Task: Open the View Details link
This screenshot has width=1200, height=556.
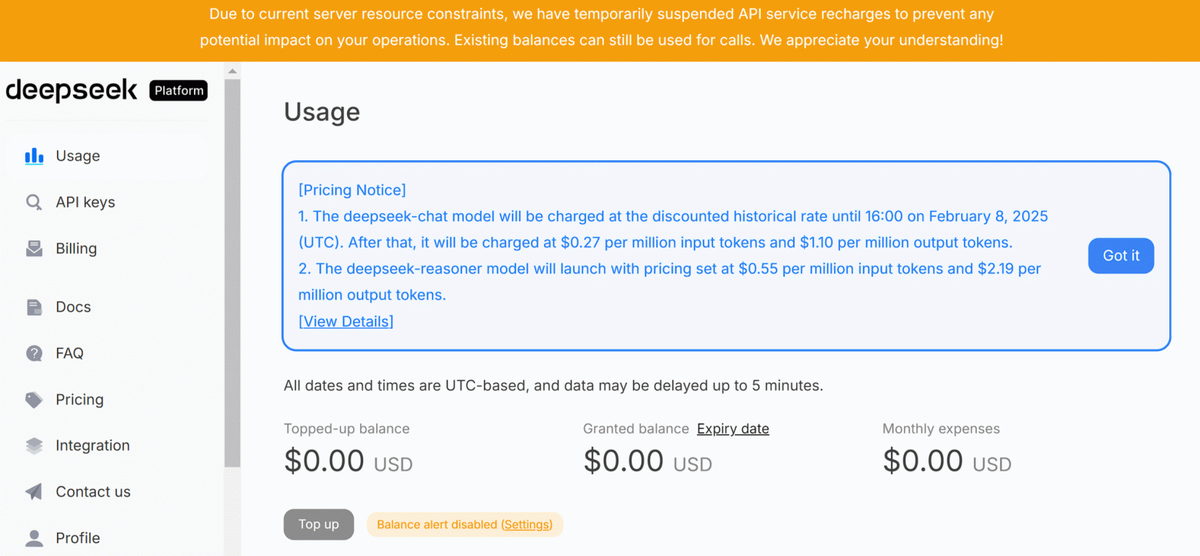Action: pos(346,321)
